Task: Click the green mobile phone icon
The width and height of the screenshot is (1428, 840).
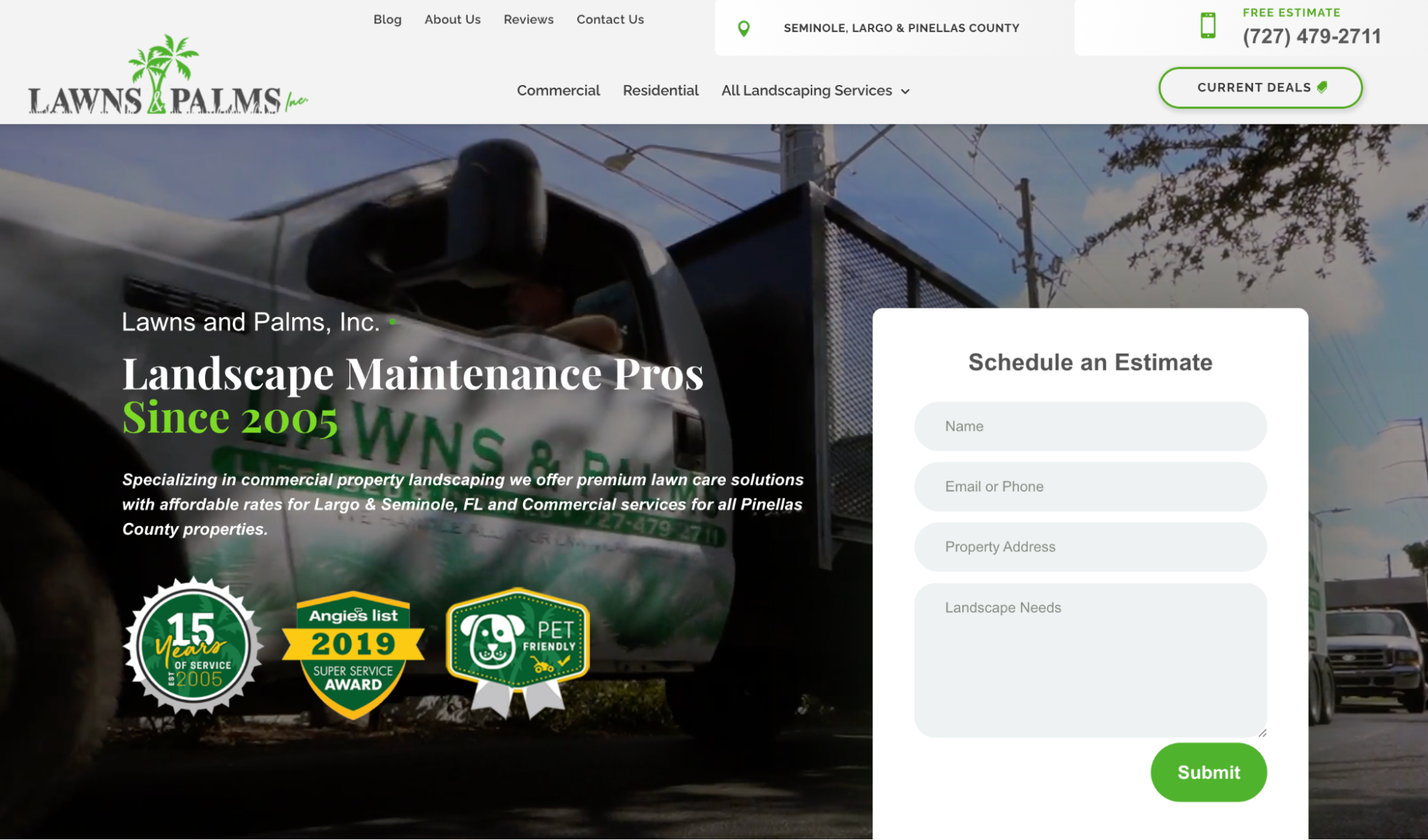Action: pos(1208,26)
